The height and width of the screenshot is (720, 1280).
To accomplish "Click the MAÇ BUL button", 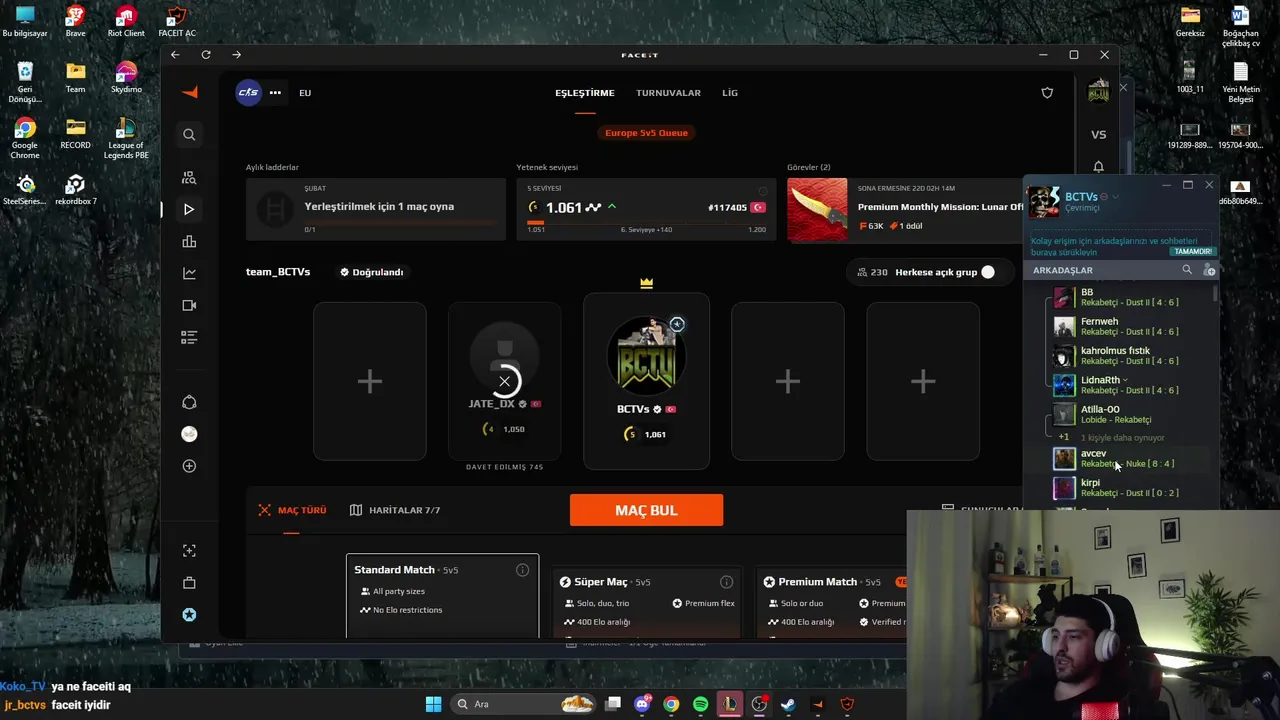I will pyautogui.click(x=646, y=510).
